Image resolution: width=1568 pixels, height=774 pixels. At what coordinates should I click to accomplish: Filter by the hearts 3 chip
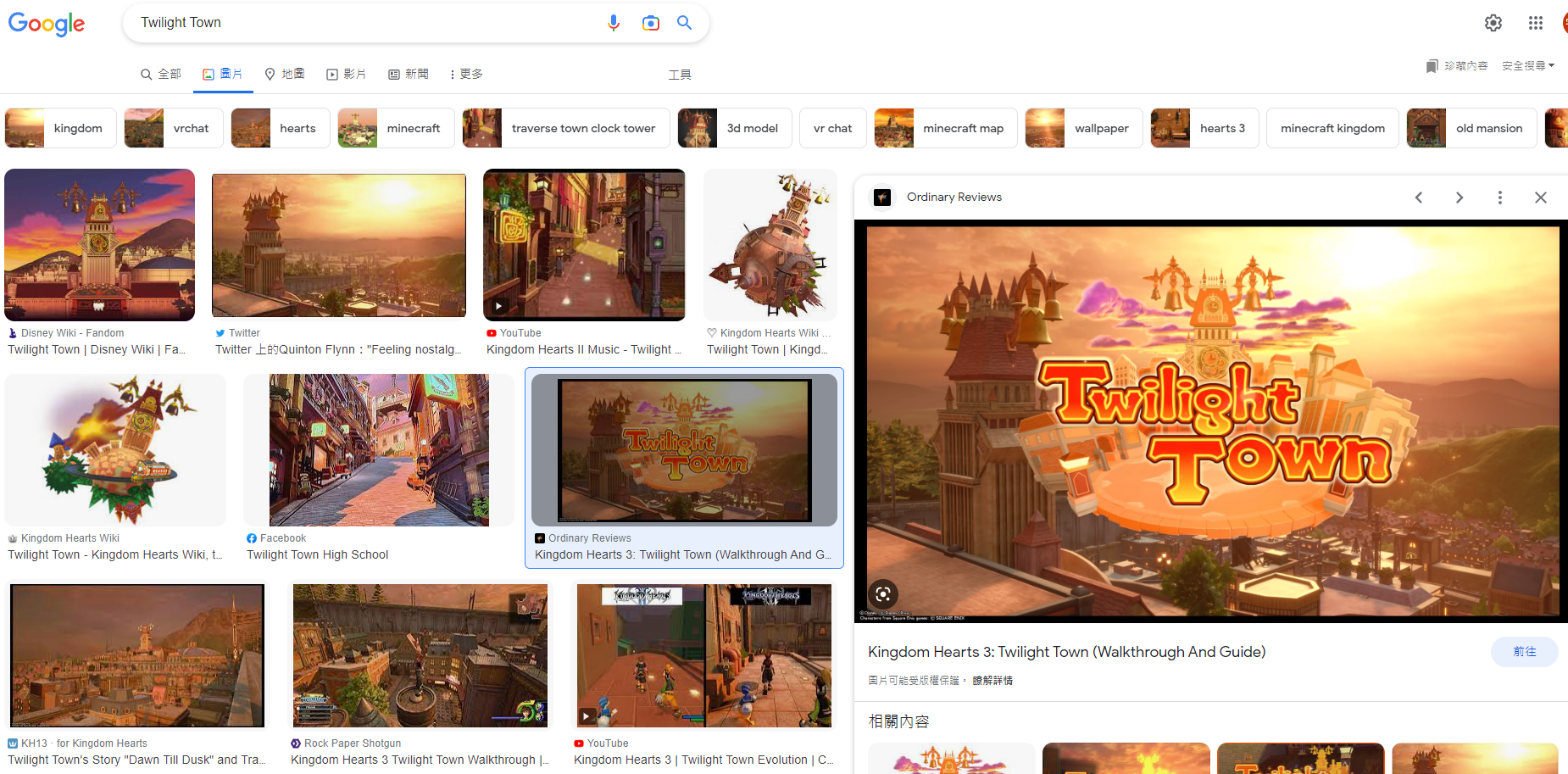pos(1204,128)
